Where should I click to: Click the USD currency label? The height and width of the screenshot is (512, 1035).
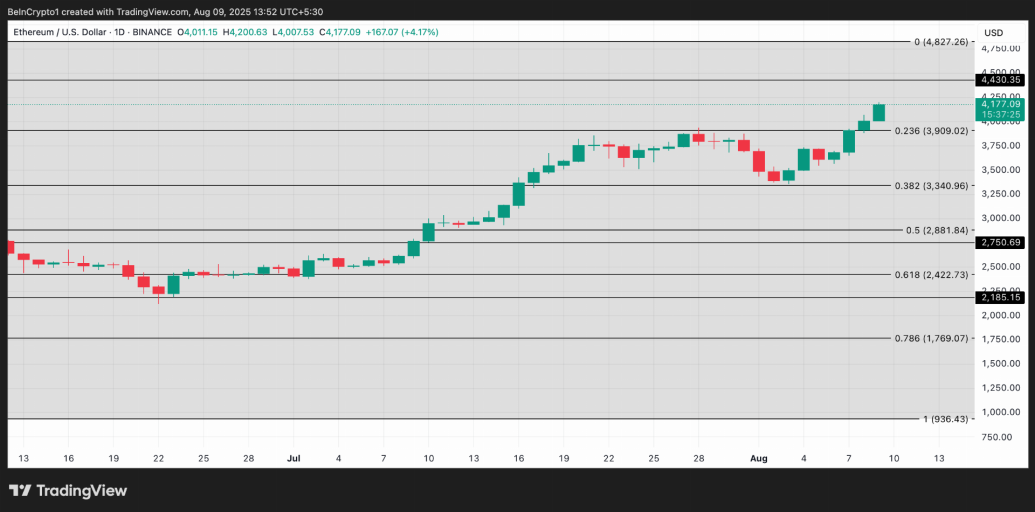(x=993, y=32)
